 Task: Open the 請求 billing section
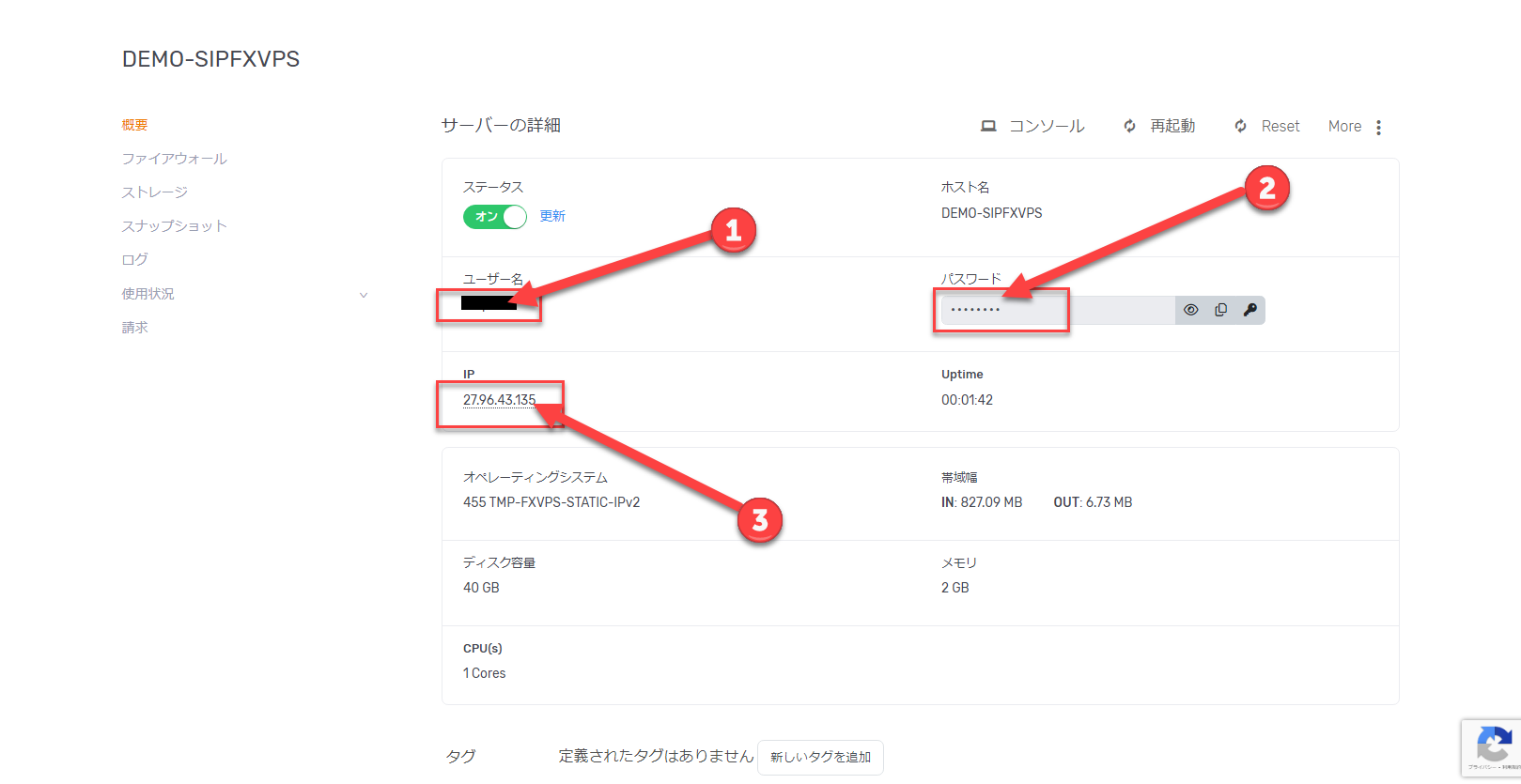[134, 328]
